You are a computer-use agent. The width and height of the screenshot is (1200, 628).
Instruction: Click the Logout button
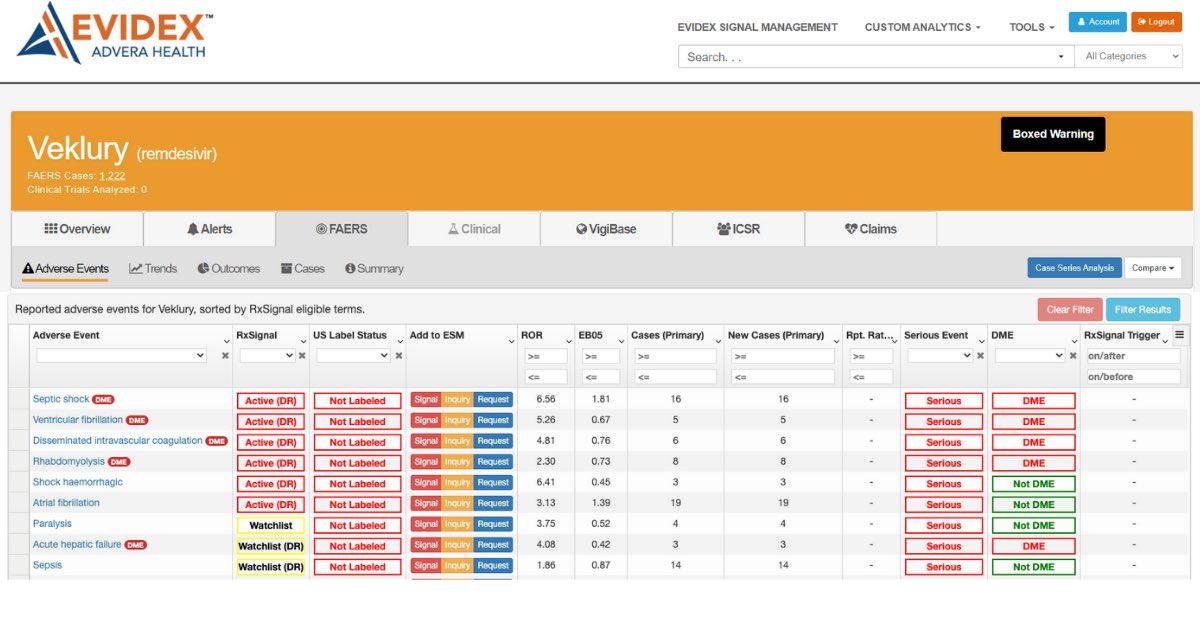[1156, 22]
